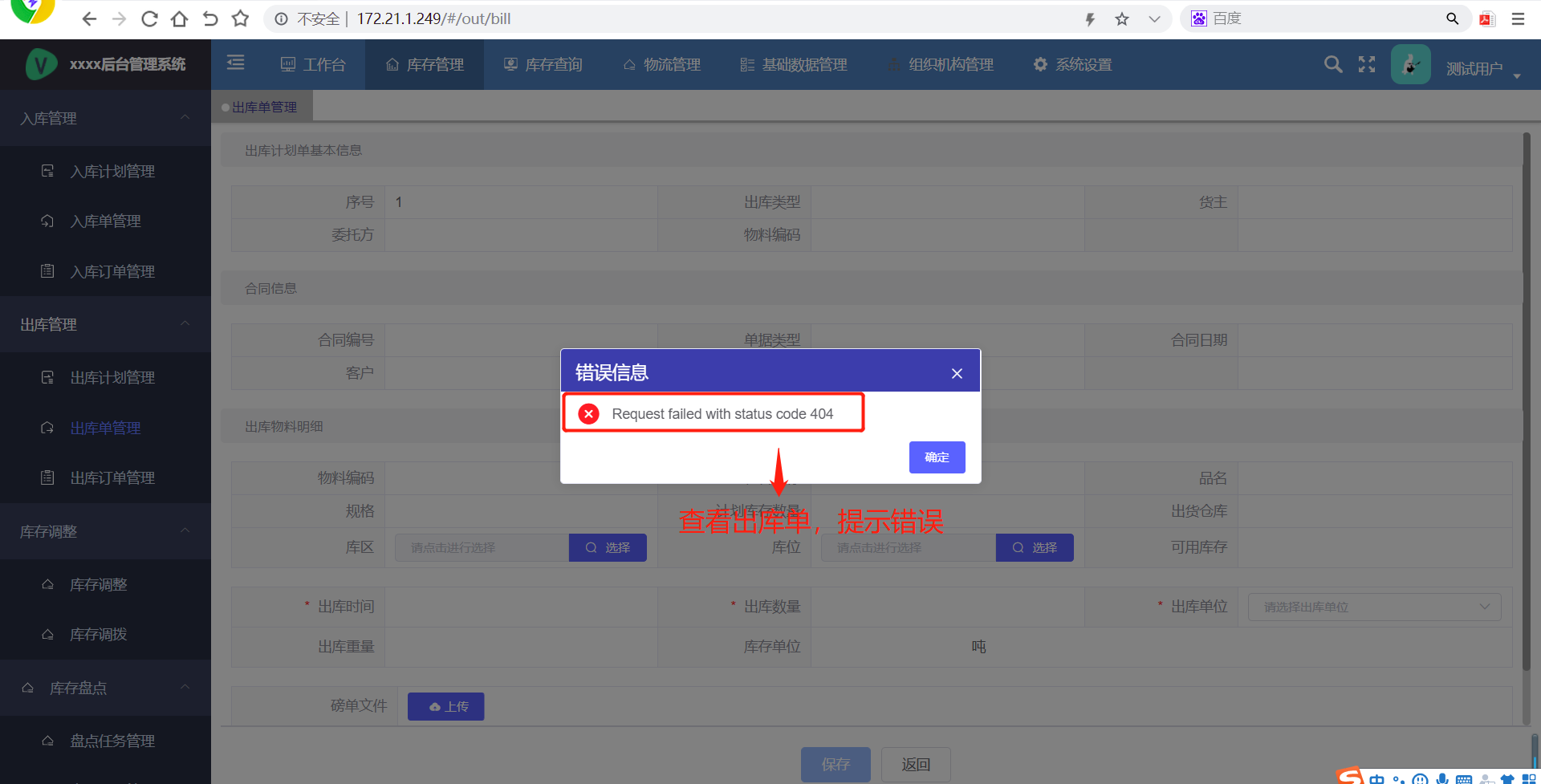Screen dimensions: 1541x784
Task: Open the 系统设置 top menu
Action: (1073, 64)
